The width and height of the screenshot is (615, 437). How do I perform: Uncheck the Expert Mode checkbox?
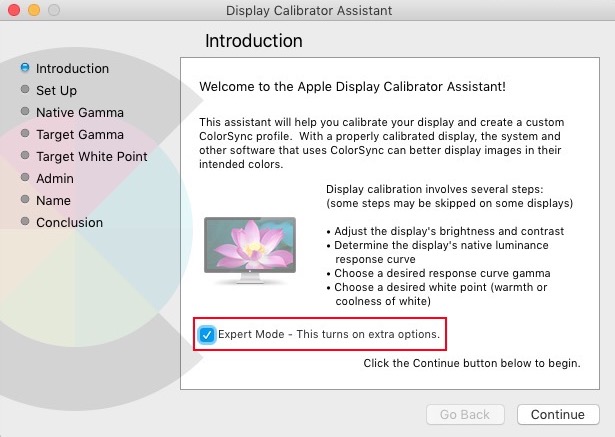[207, 335]
